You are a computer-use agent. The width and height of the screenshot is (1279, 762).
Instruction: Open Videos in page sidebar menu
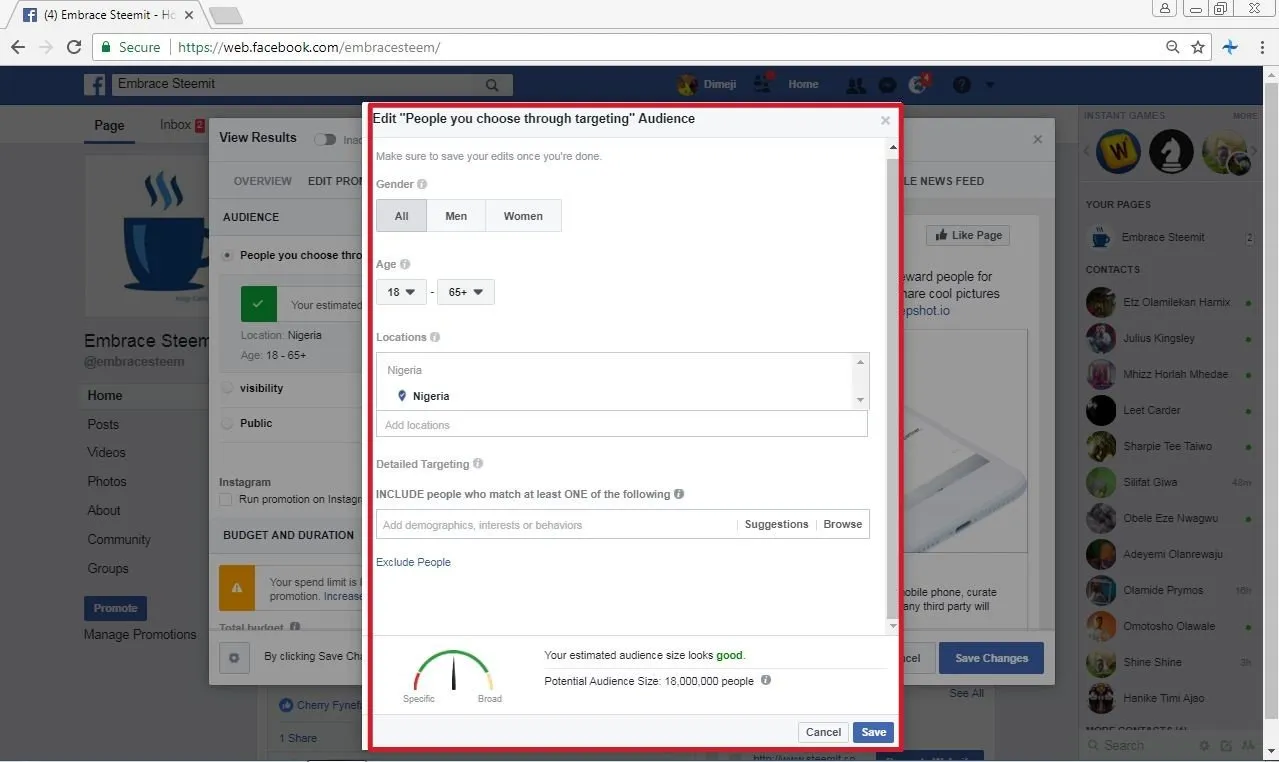click(106, 452)
